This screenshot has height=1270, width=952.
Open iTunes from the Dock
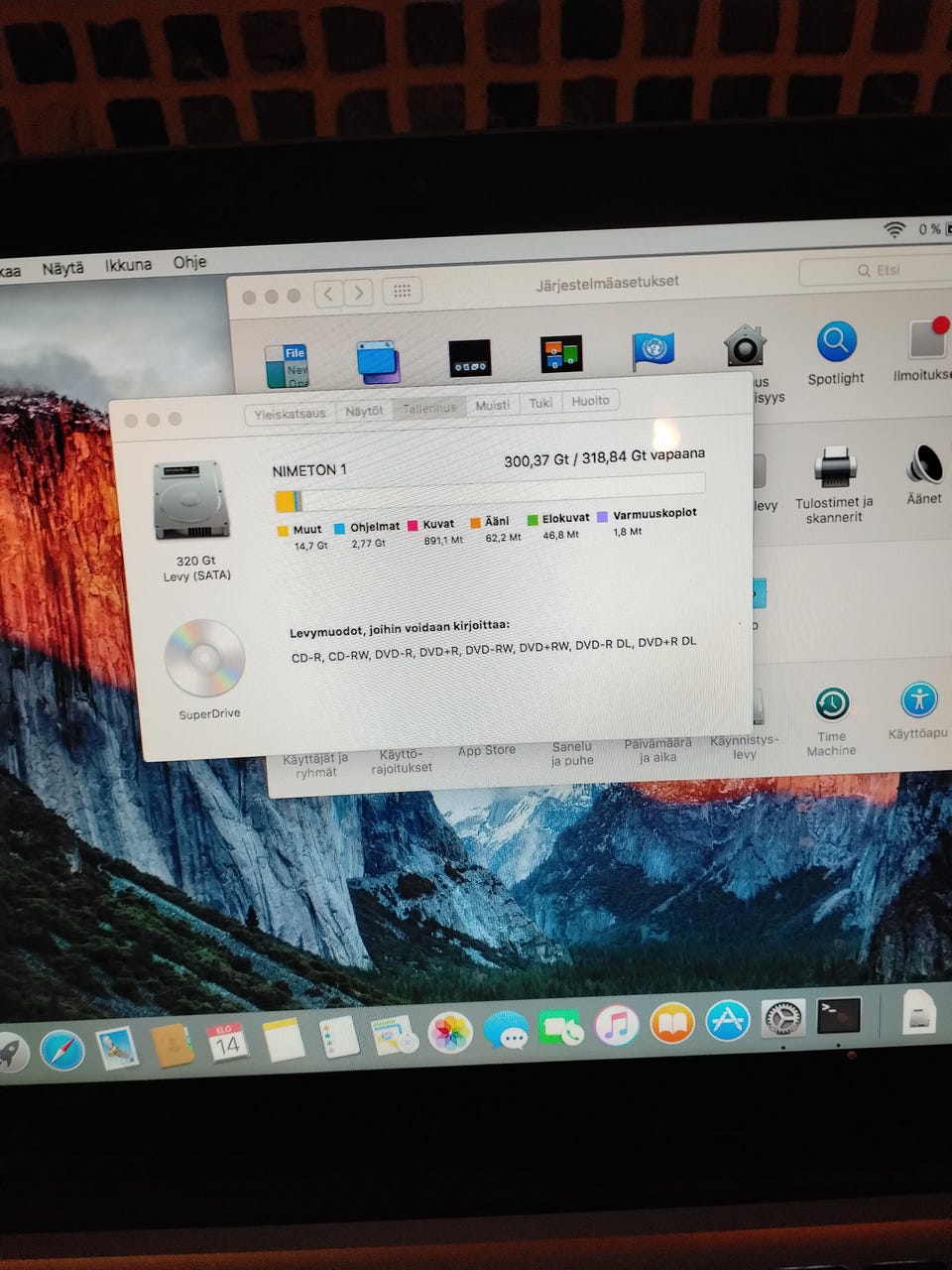click(x=616, y=1025)
